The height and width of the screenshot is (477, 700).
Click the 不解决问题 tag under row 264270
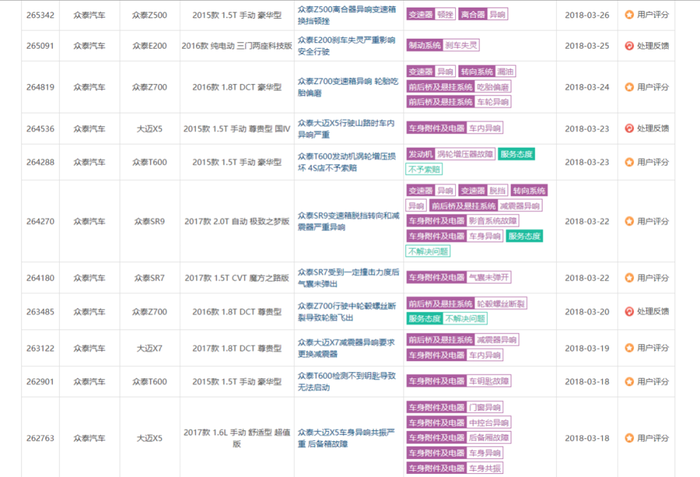[428, 251]
